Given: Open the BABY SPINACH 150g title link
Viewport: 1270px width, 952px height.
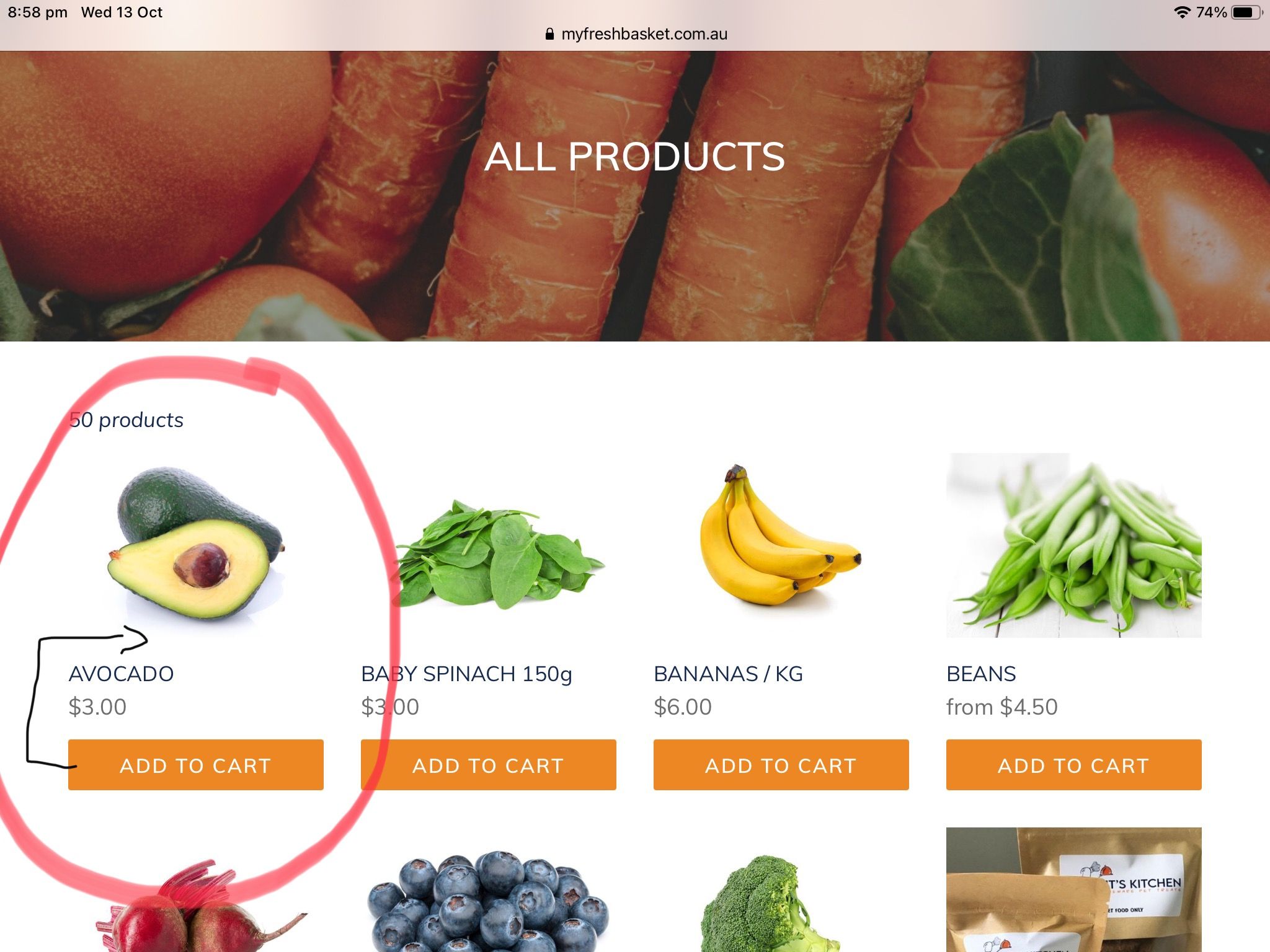Looking at the screenshot, I should [x=466, y=674].
